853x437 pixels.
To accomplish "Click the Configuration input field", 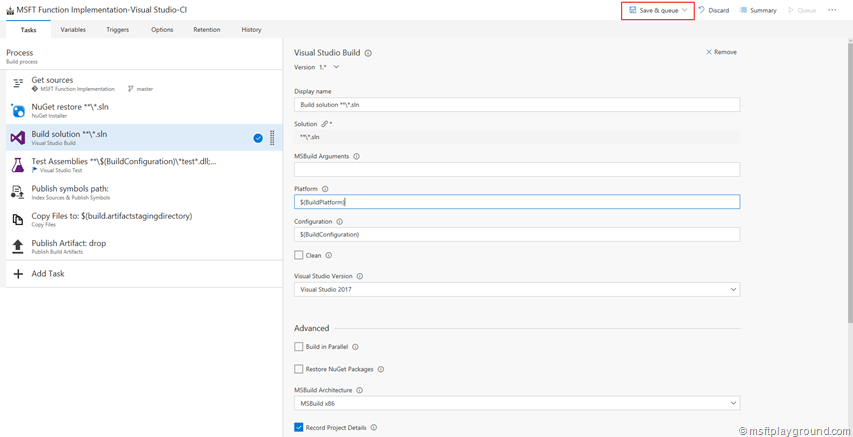I will coord(517,235).
